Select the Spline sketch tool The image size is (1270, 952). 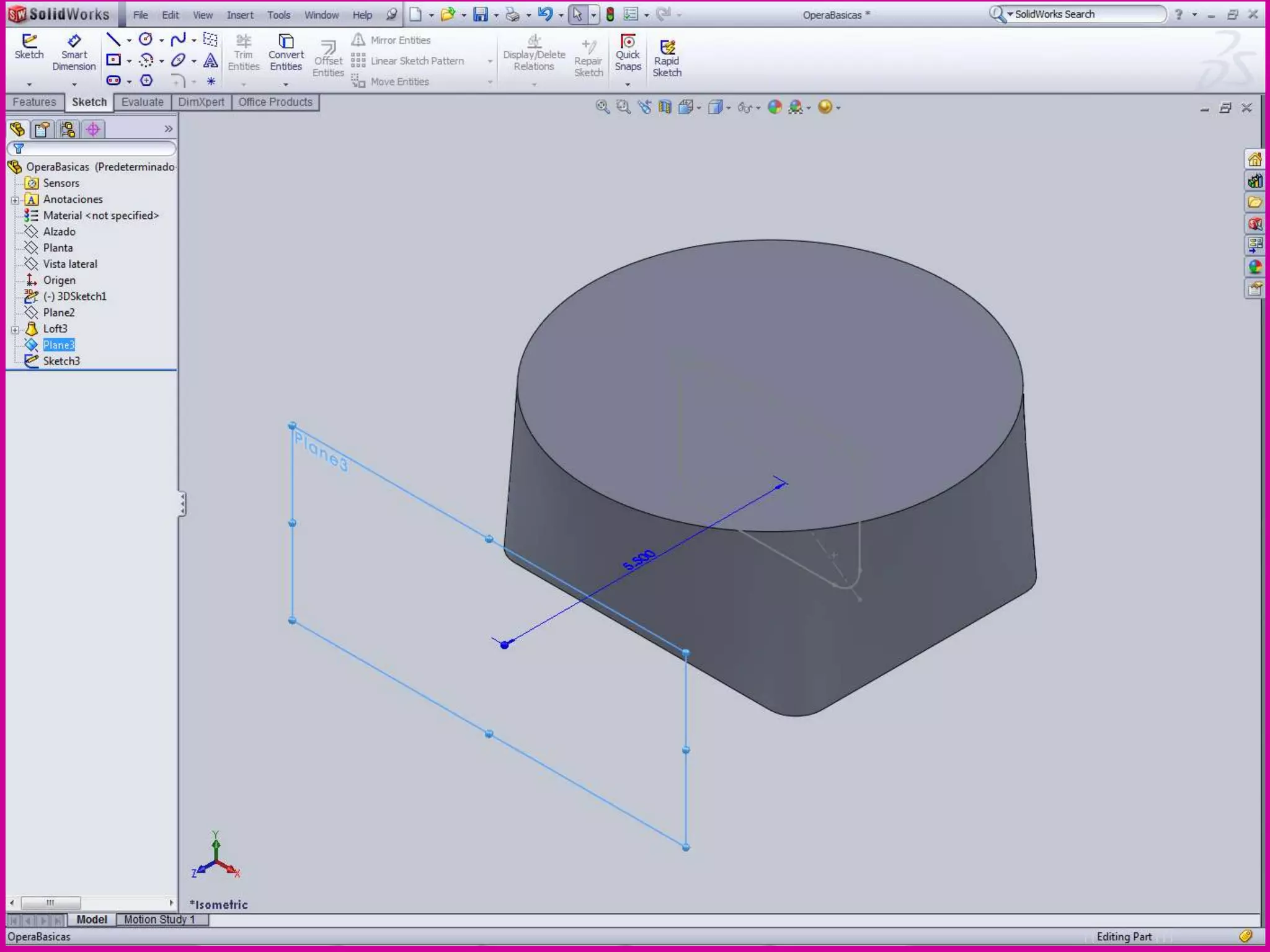pos(178,40)
